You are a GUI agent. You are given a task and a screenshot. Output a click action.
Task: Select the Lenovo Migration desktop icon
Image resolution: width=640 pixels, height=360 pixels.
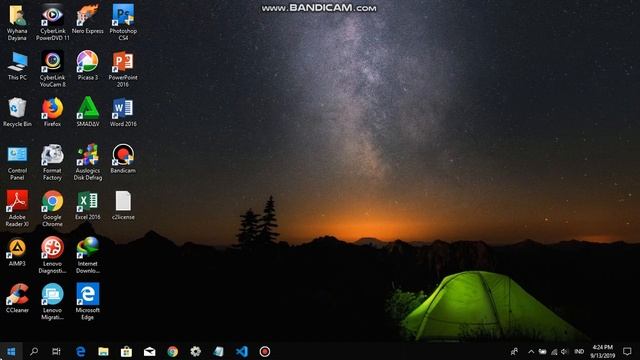click(53, 302)
